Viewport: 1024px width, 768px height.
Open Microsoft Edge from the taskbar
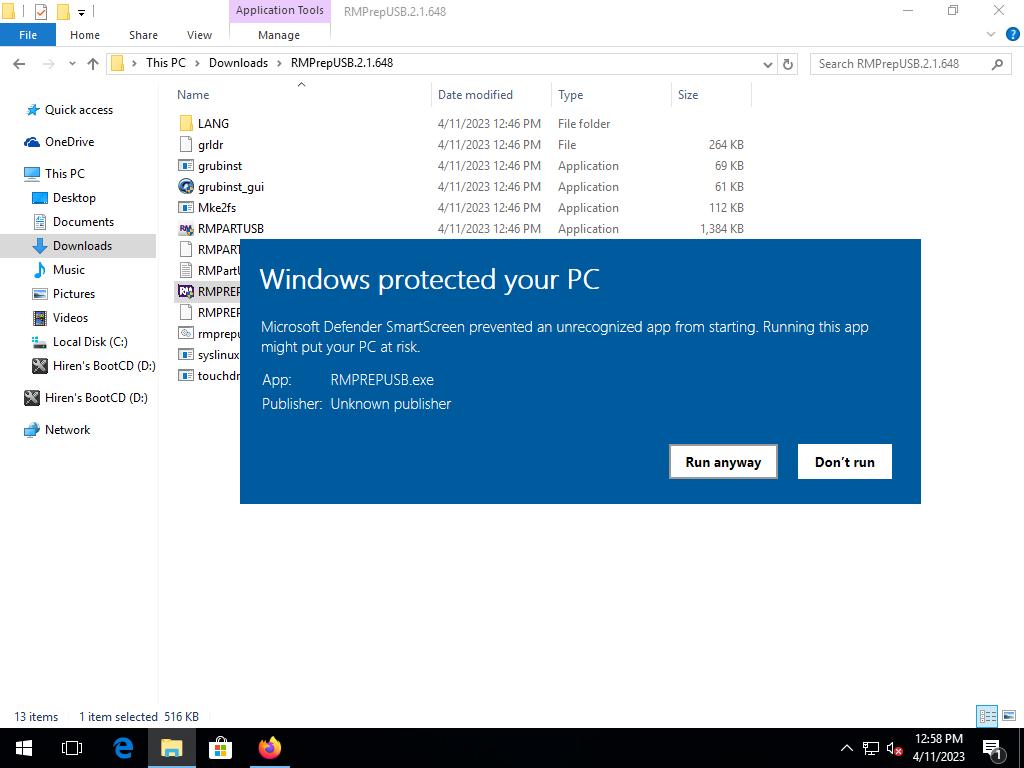pos(123,748)
